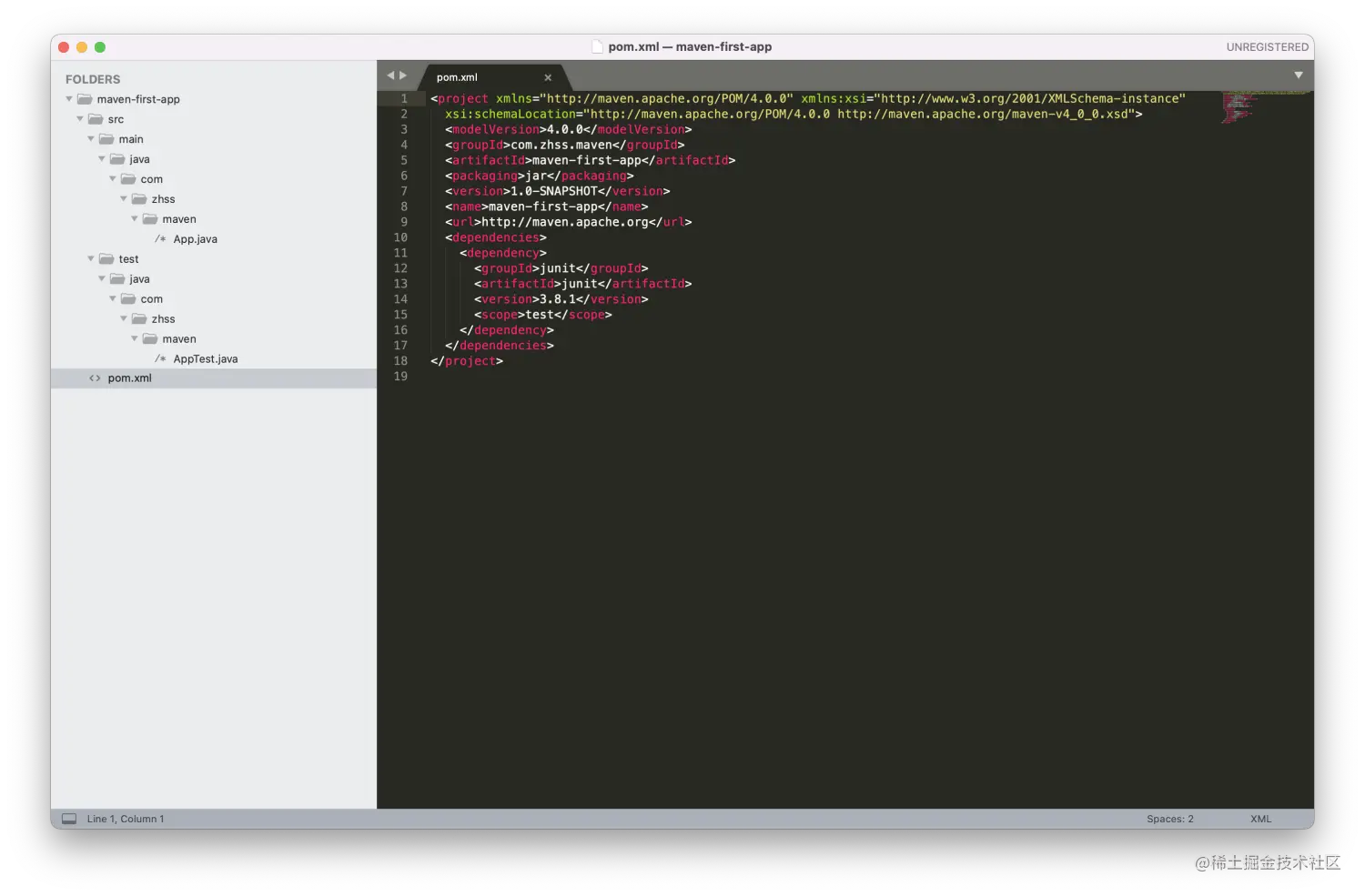Screen dimensions: 1365x896
Task: Click com folder icon under test
Action: coord(128,299)
